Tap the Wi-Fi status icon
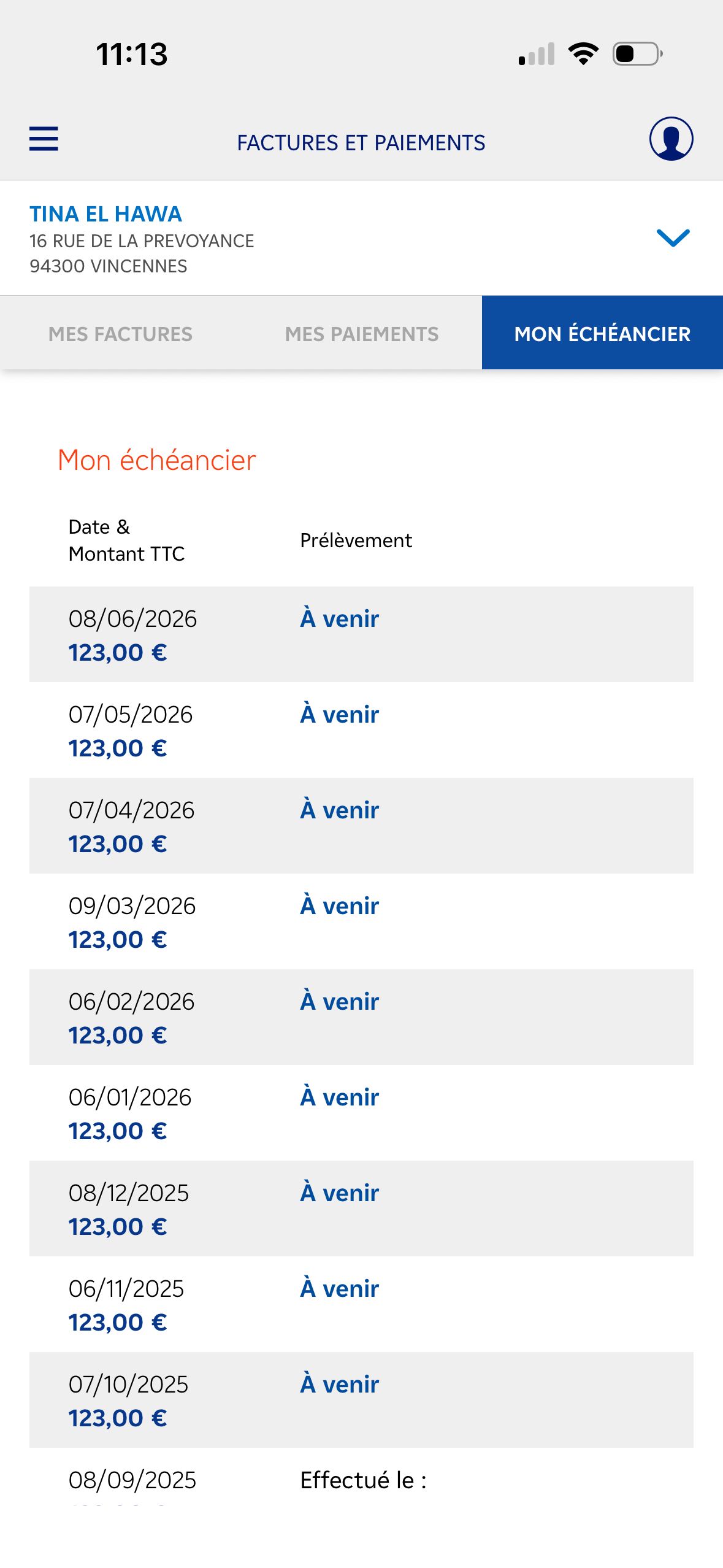 583,54
